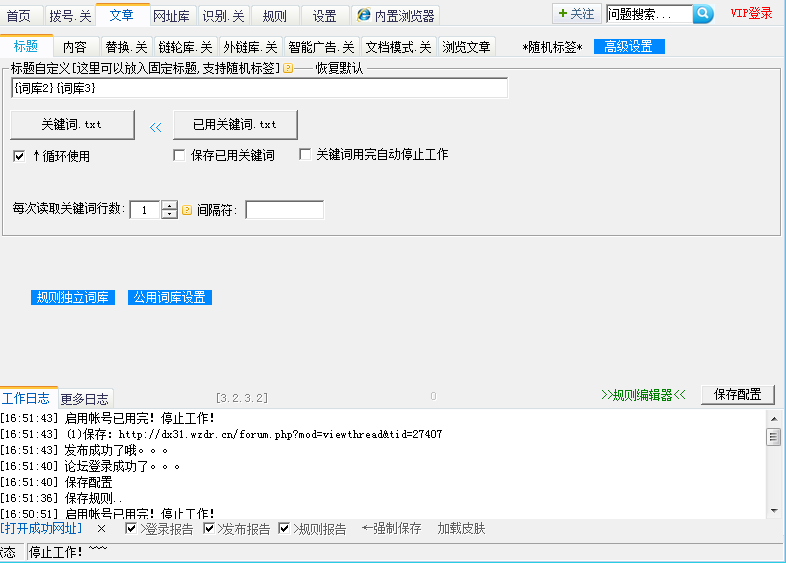
Task: Click the blue search magnifier icon
Action: [x=703, y=14]
